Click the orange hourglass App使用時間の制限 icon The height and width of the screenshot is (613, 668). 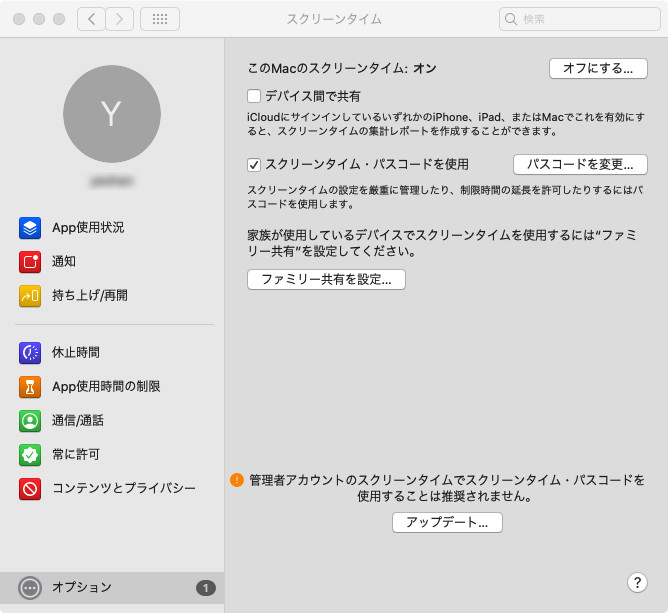[x=30, y=387]
